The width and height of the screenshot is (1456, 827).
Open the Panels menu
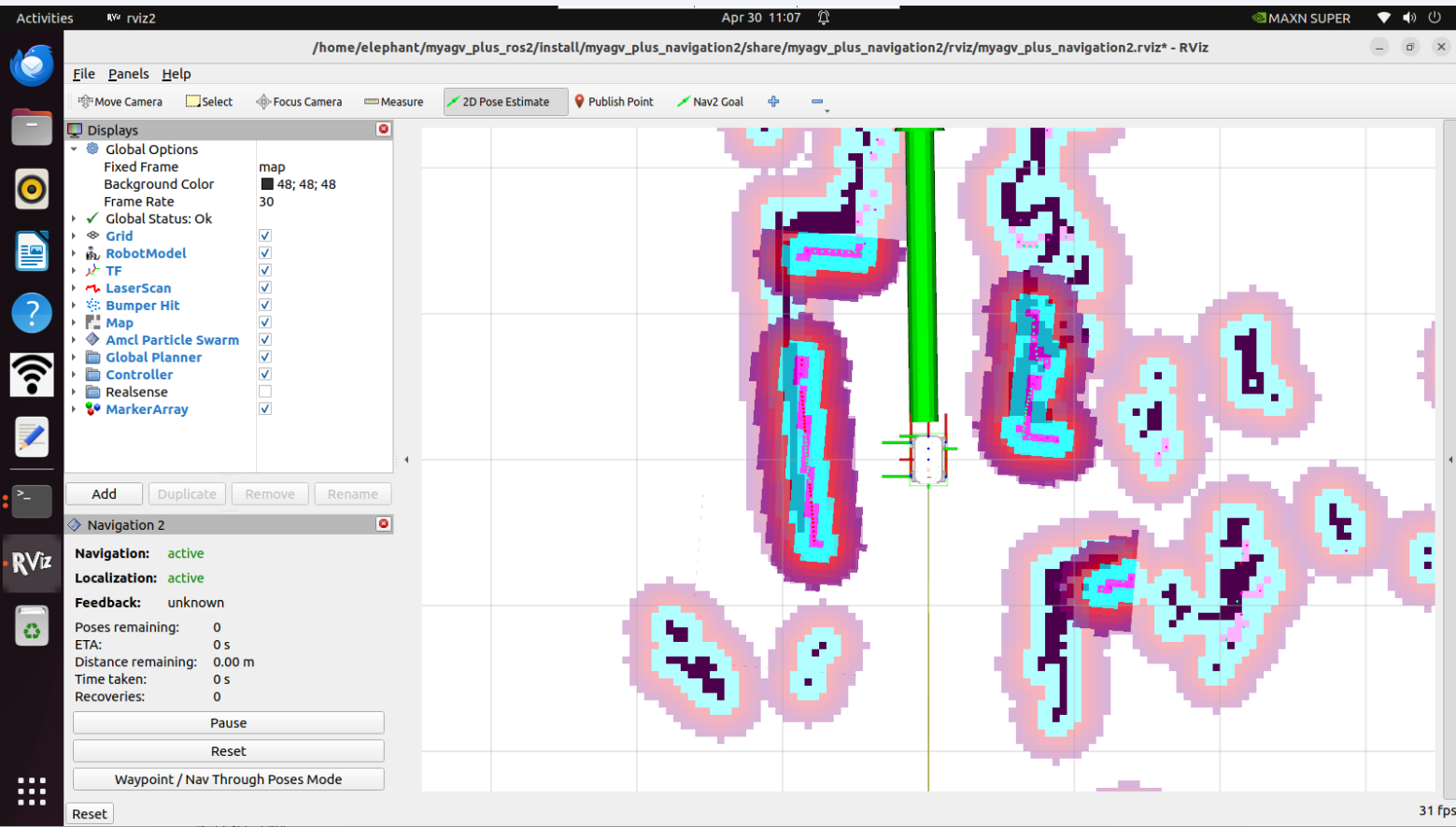click(x=128, y=74)
